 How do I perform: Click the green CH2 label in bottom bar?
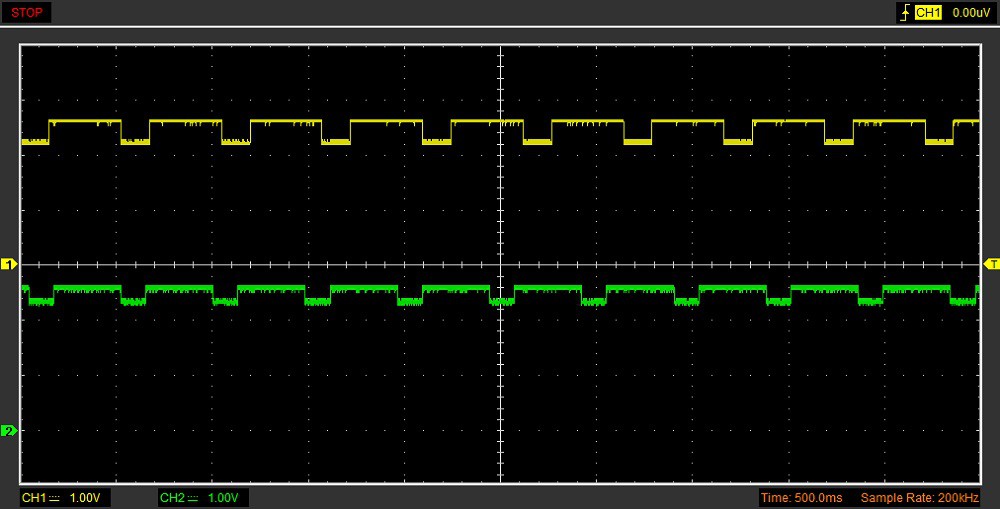(x=171, y=498)
